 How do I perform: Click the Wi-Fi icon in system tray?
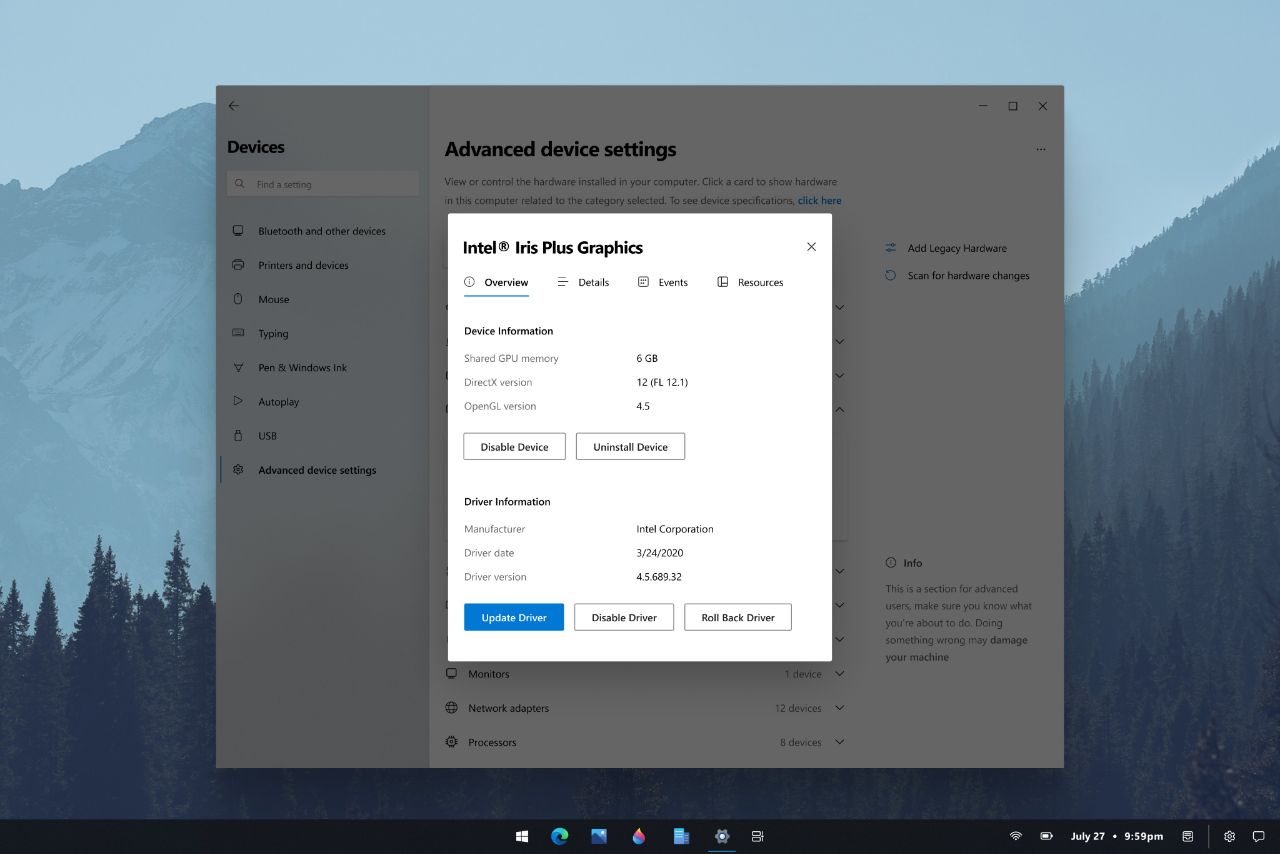point(1016,836)
